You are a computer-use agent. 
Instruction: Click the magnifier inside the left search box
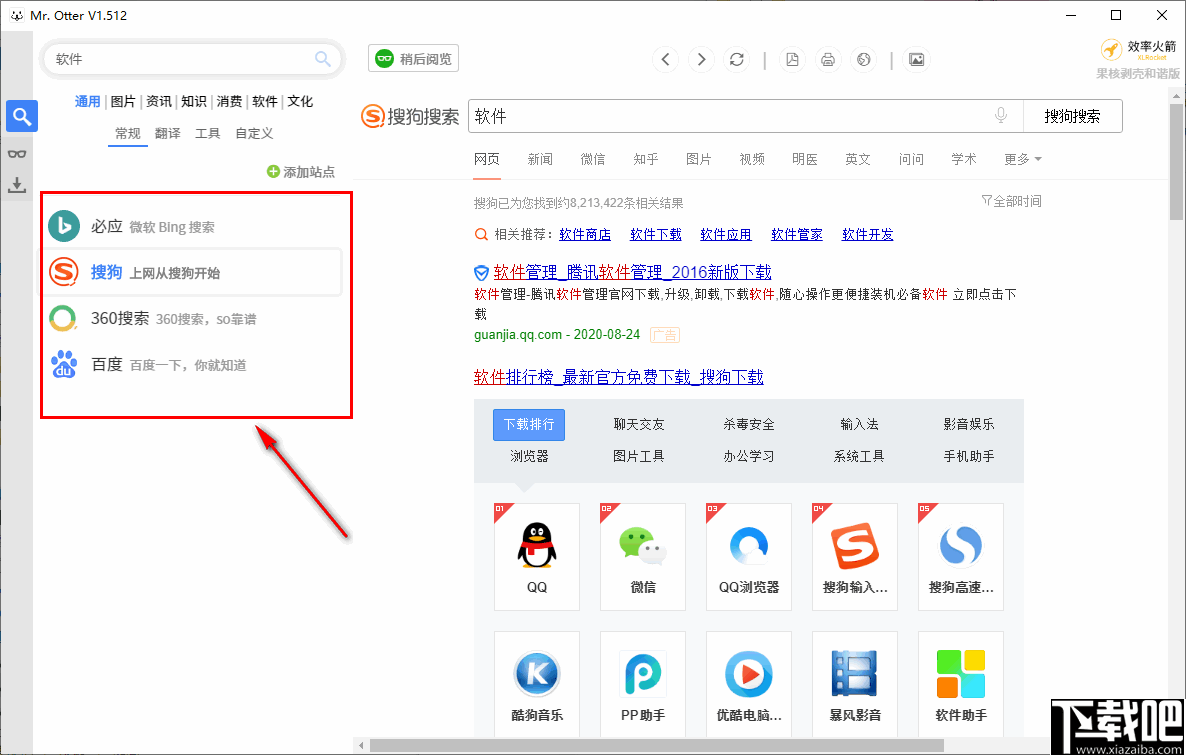coord(323,59)
